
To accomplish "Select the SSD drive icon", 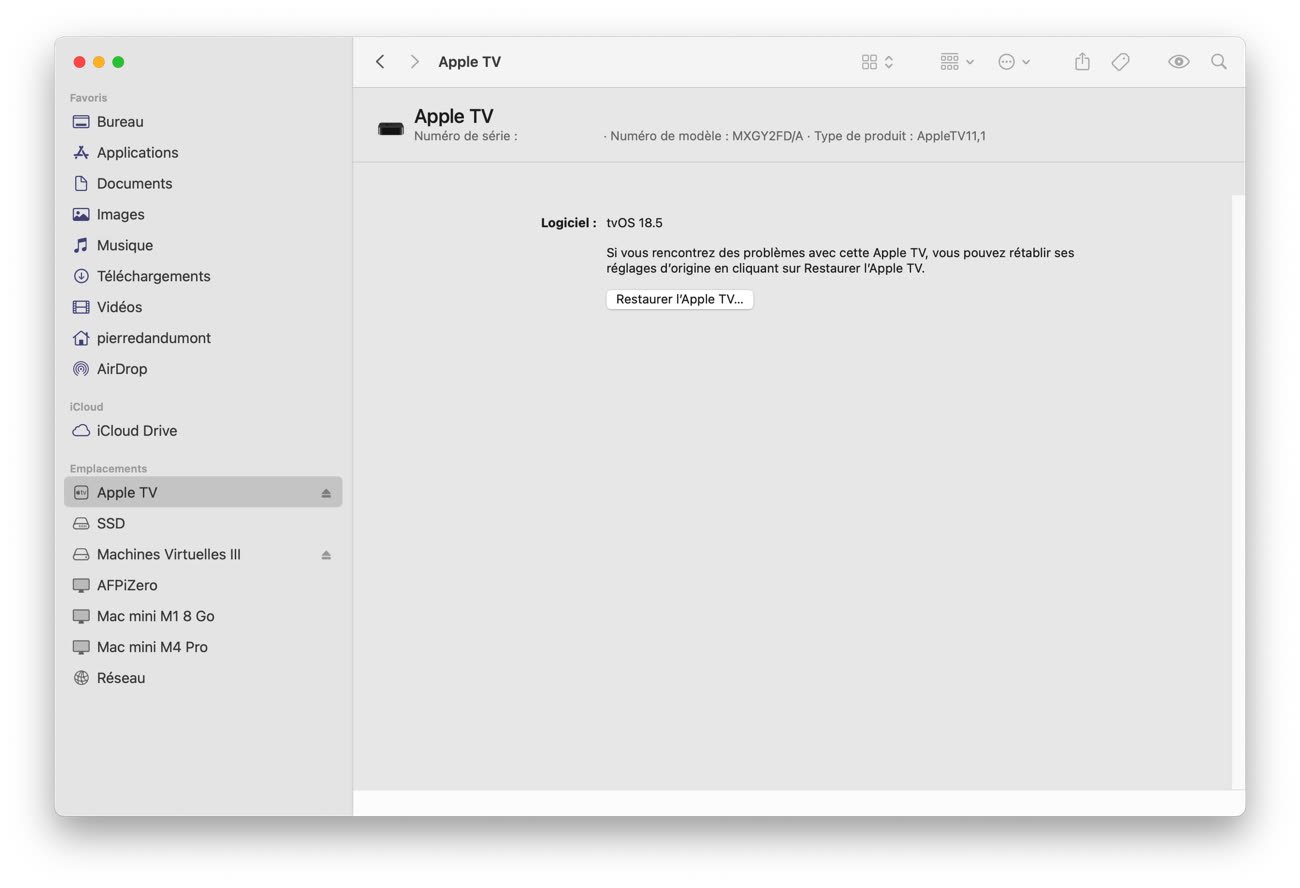I will [x=81, y=524].
